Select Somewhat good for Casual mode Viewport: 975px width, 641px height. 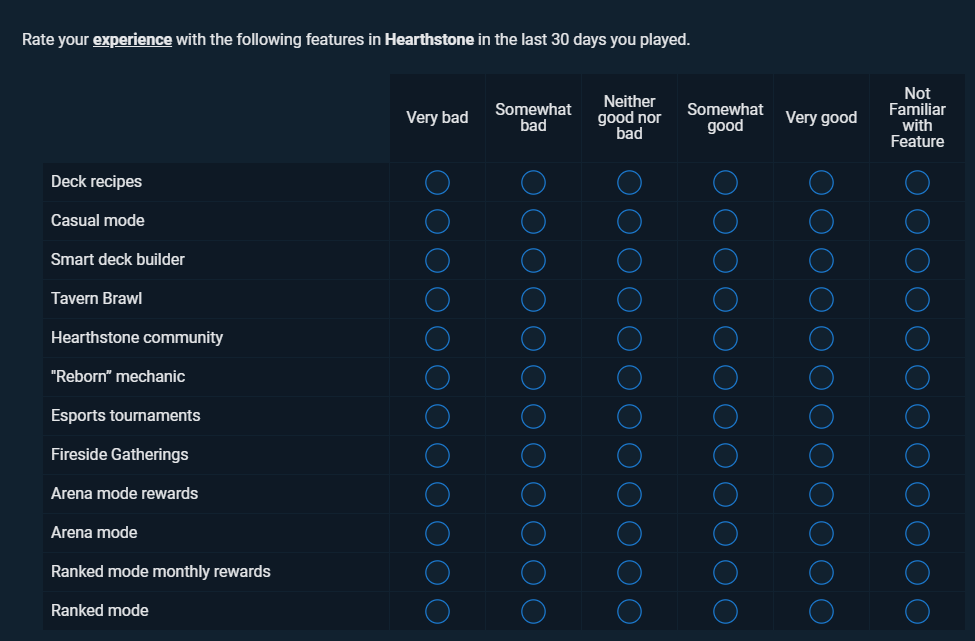(x=725, y=222)
